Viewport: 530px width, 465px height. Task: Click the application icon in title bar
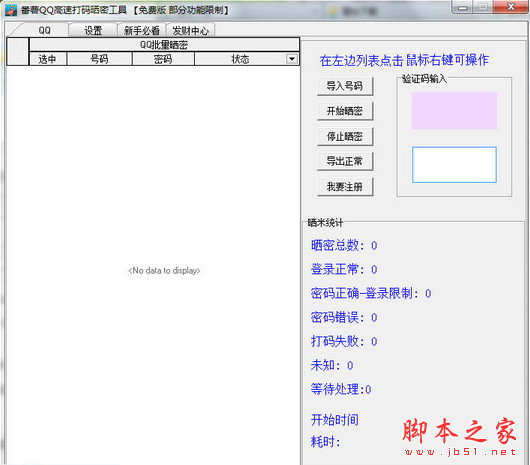coord(11,10)
